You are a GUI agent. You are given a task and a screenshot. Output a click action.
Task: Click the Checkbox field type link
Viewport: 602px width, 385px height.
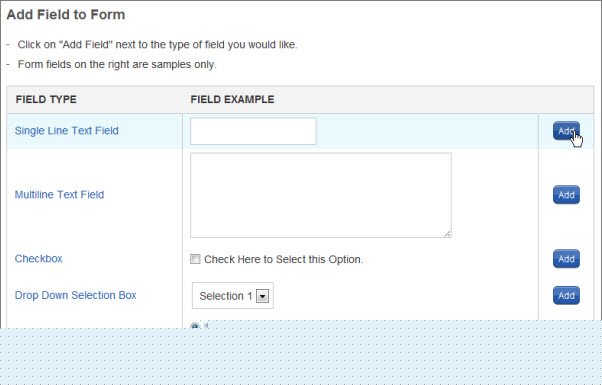[x=38, y=259]
